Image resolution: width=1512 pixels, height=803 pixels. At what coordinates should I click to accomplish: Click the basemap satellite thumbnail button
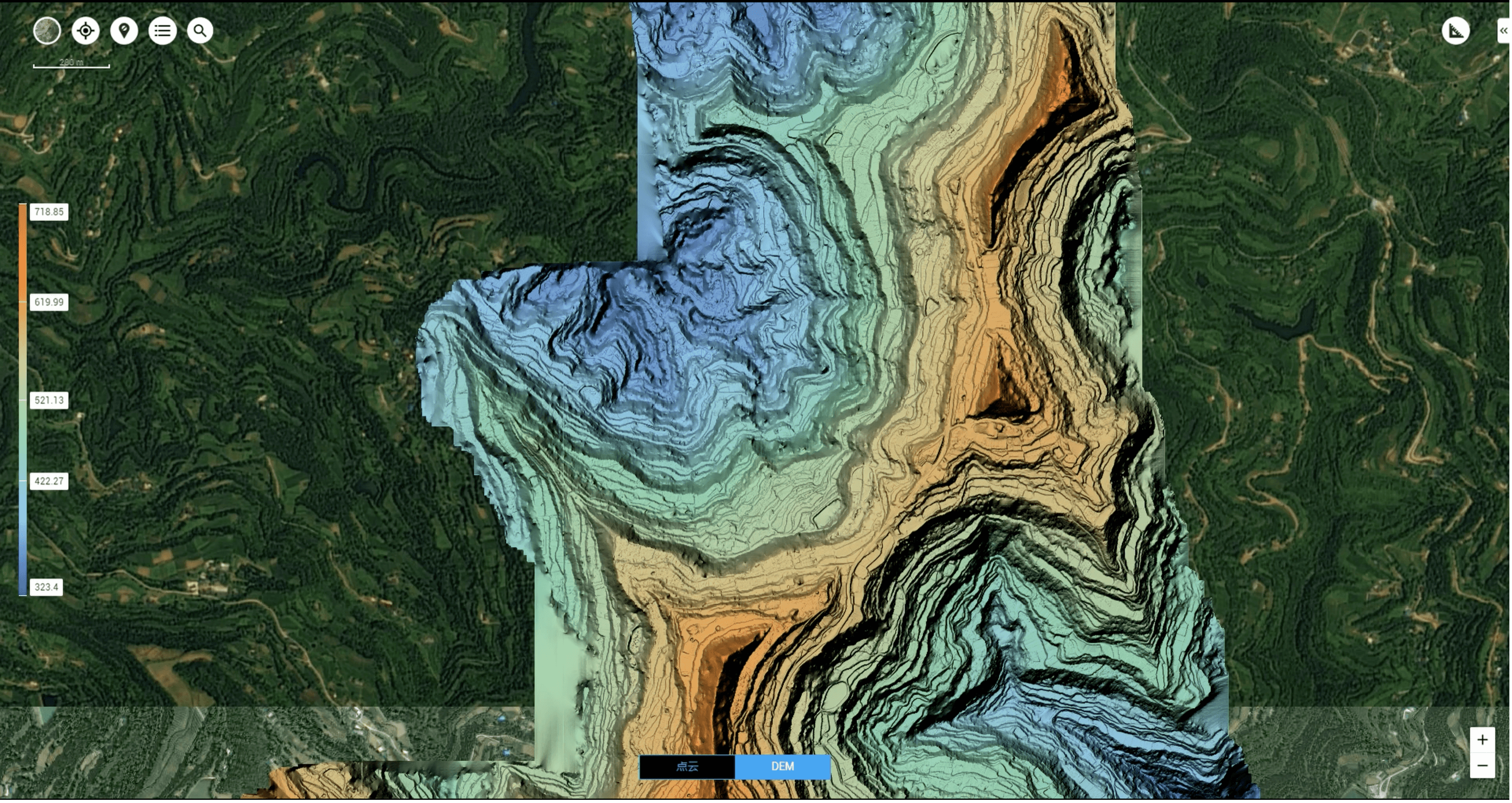pos(47,30)
